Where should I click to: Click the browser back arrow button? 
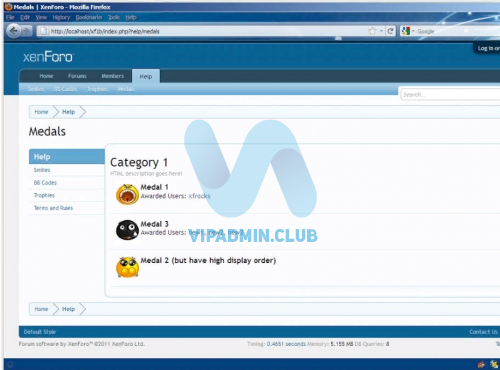click(x=13, y=31)
